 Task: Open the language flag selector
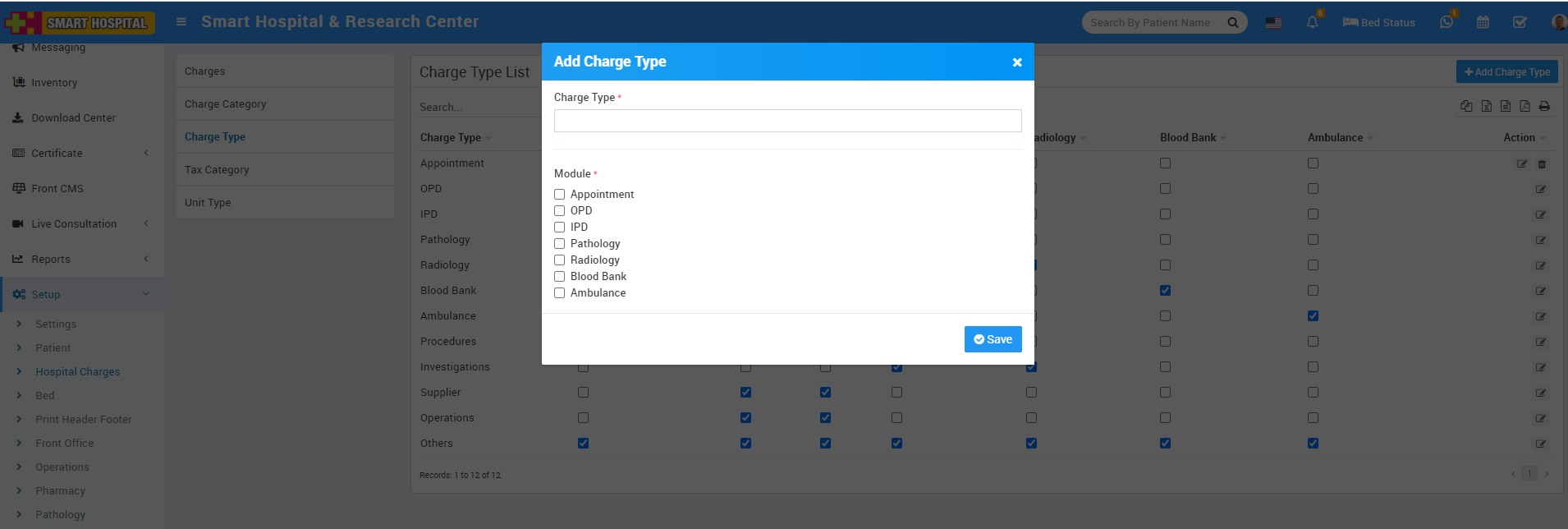point(1273,23)
